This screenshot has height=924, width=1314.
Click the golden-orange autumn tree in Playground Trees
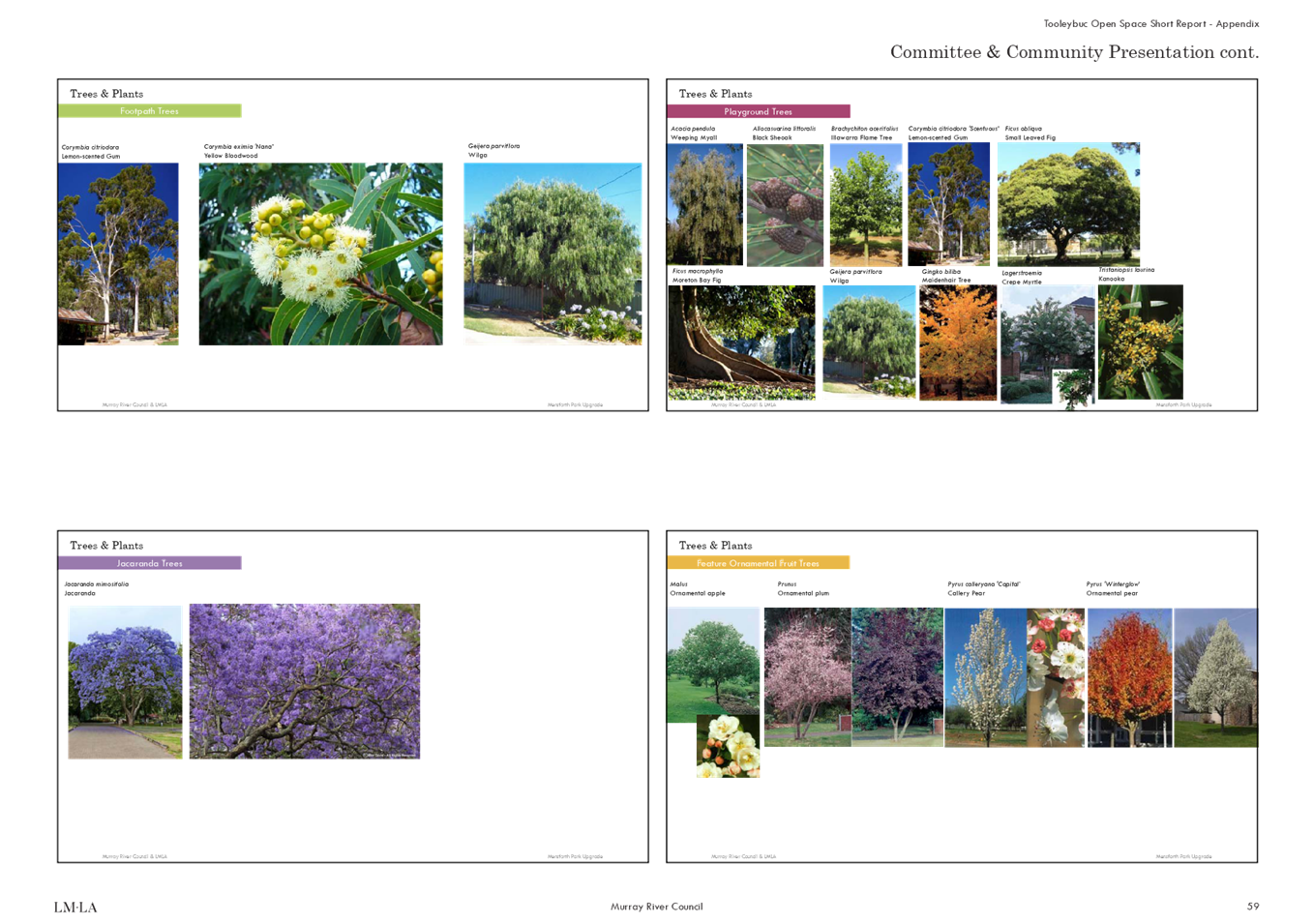pyautogui.click(x=958, y=343)
